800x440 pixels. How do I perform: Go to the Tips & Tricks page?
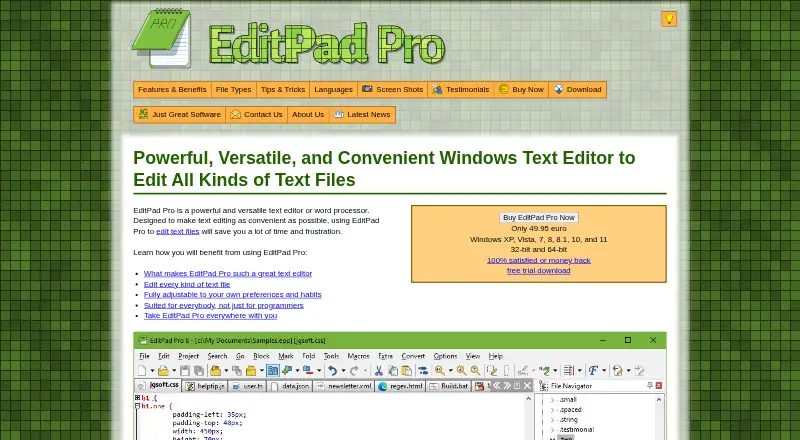pyautogui.click(x=283, y=89)
